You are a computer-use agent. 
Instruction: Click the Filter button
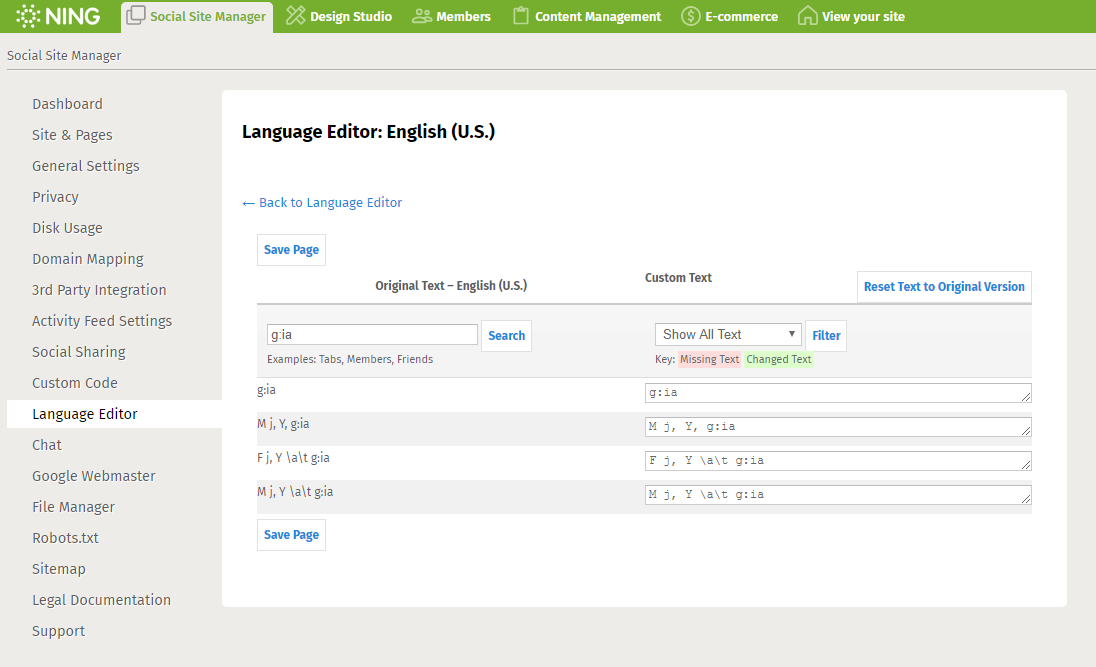[826, 336]
